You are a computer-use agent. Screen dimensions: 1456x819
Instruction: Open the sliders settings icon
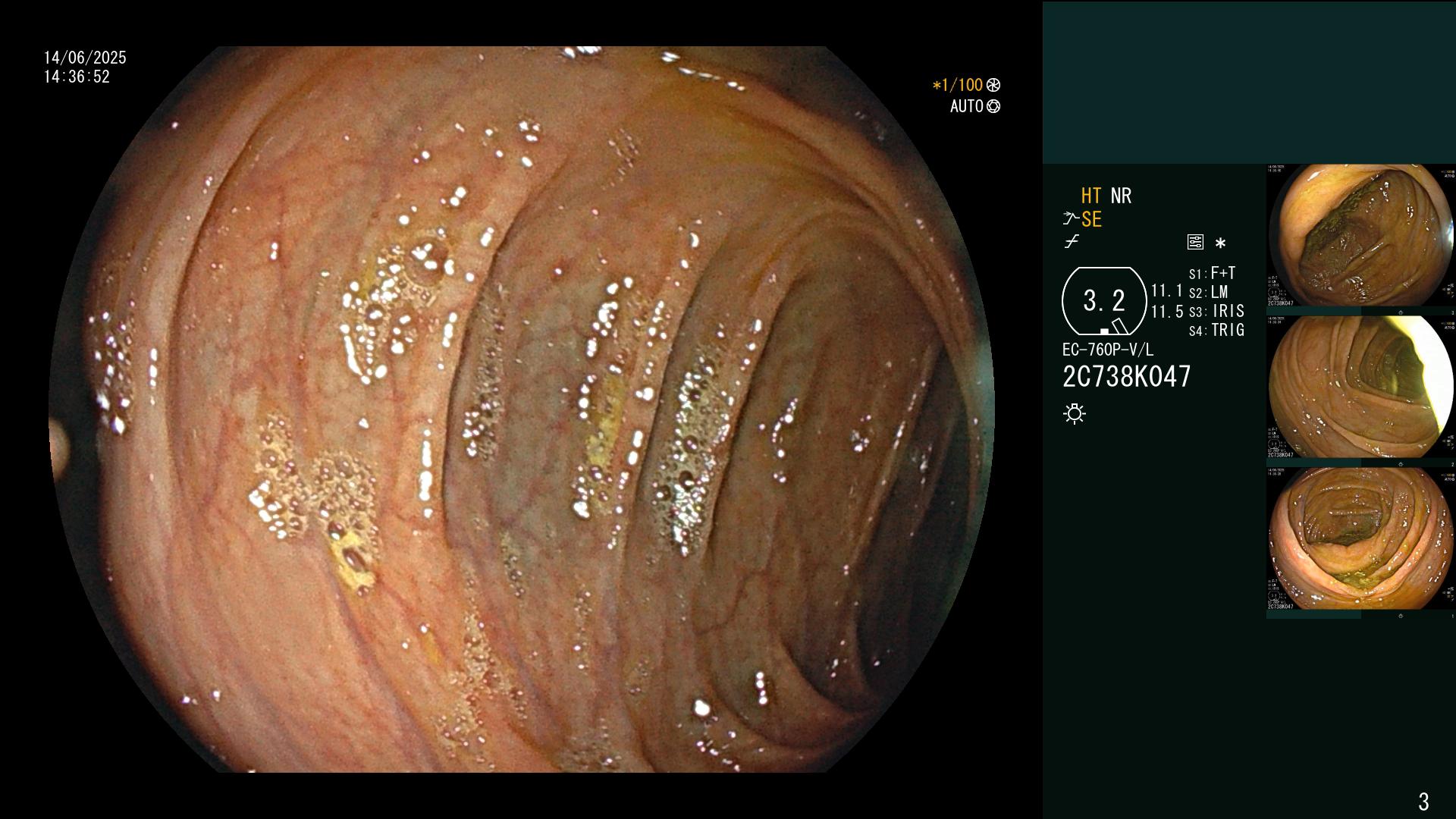coord(1195,242)
